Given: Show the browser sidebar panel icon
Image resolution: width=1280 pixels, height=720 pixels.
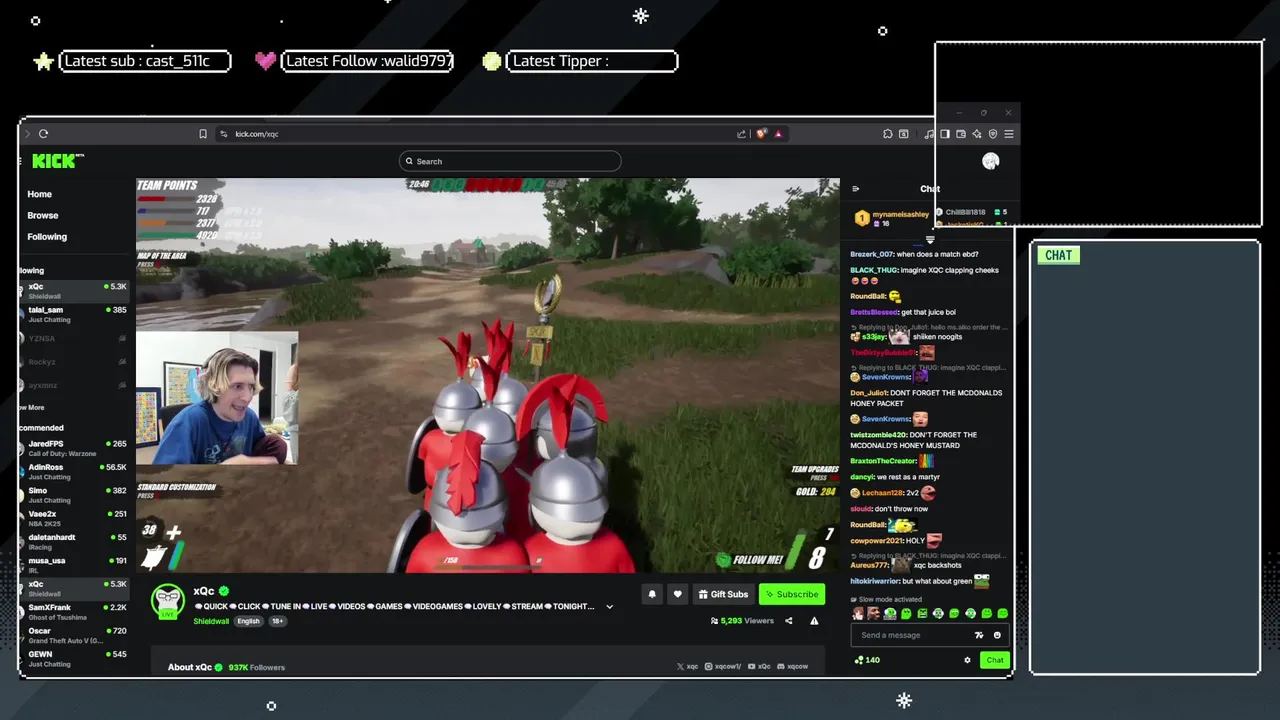Looking at the screenshot, I should [944, 134].
